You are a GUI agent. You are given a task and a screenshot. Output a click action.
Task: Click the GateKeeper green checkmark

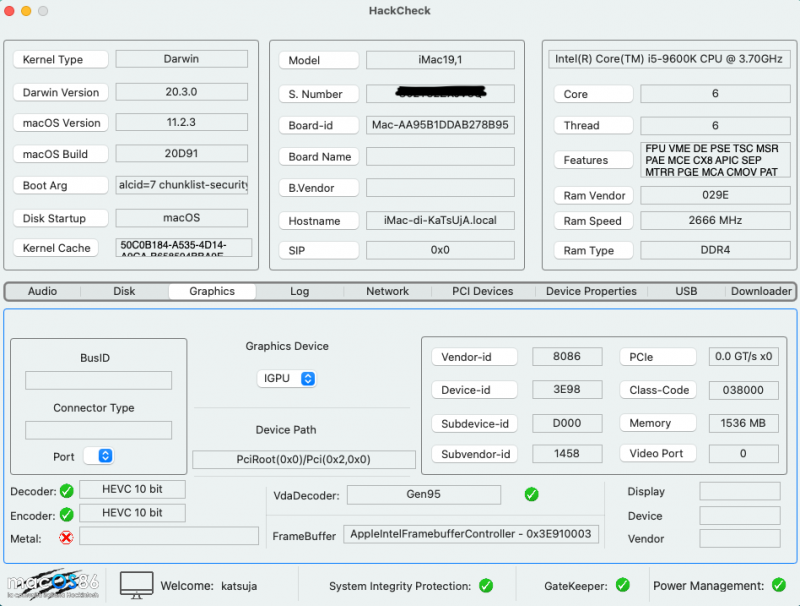coord(622,586)
